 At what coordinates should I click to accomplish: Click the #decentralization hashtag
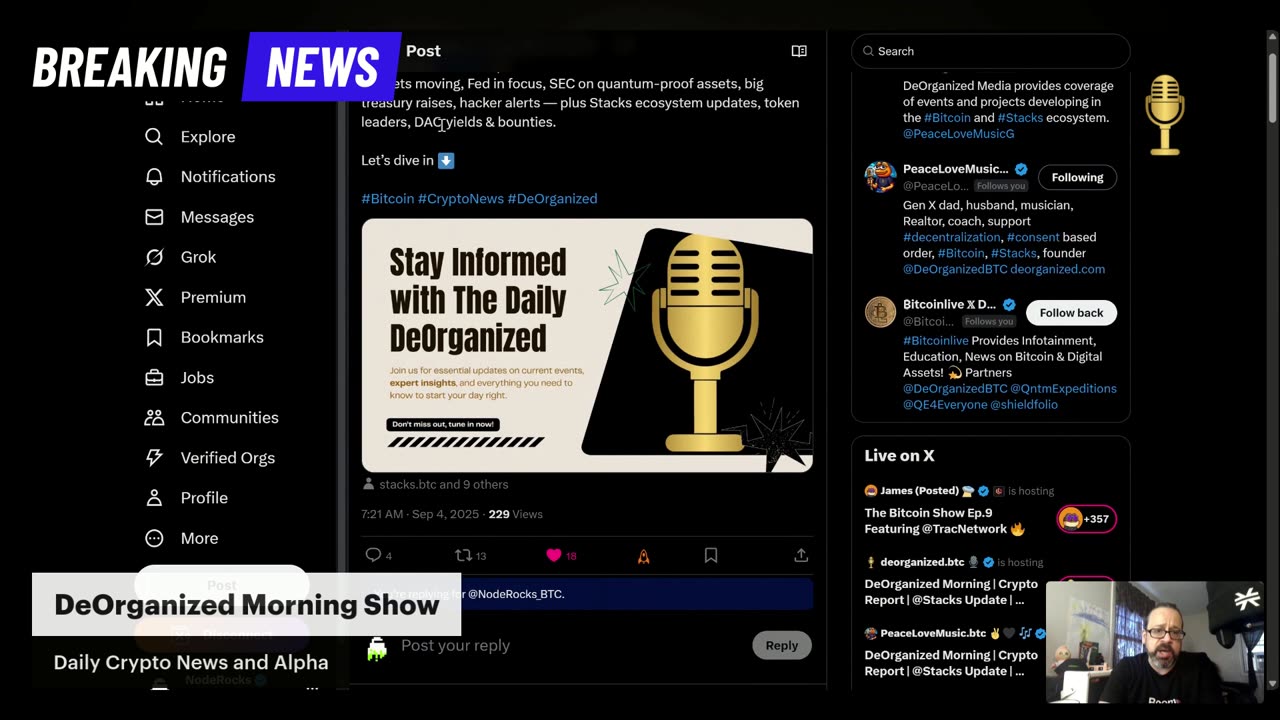pyautogui.click(x=951, y=237)
